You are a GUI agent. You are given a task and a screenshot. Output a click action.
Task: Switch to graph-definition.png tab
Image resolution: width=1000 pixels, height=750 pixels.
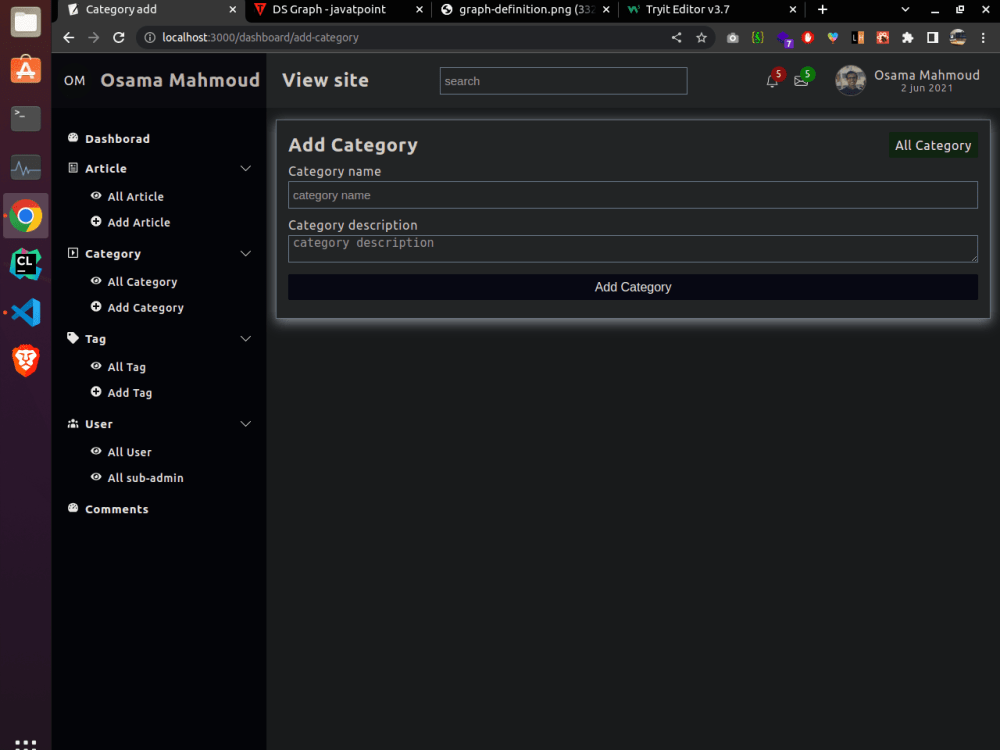tap(527, 10)
